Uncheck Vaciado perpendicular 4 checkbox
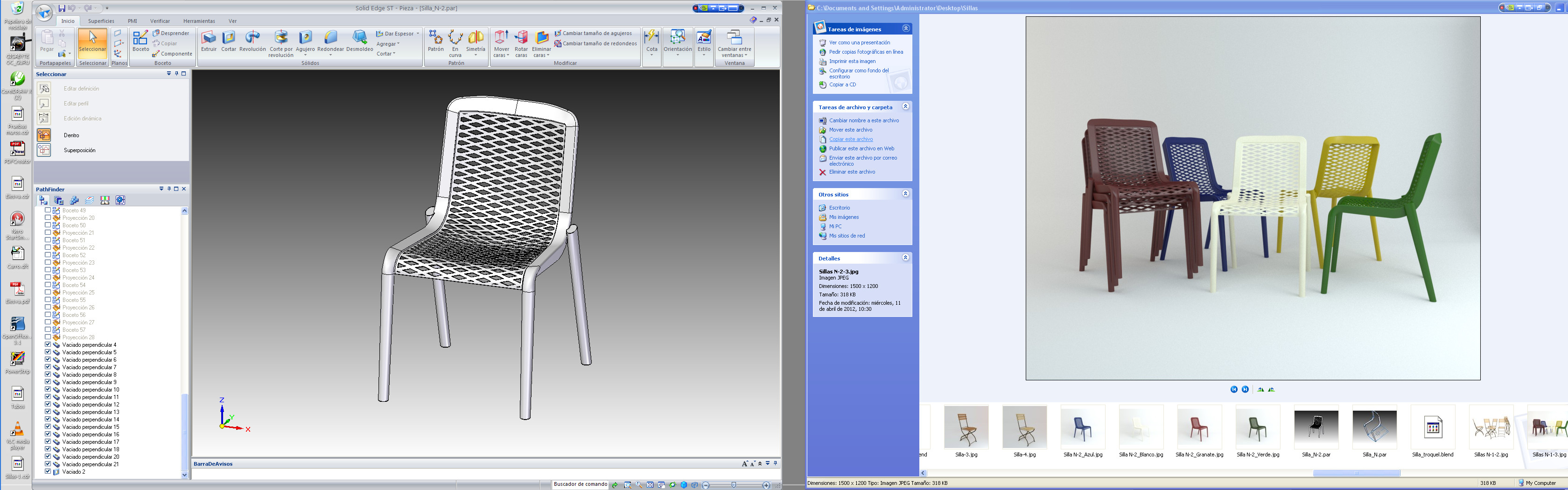This screenshot has width=1568, height=490. point(48,344)
